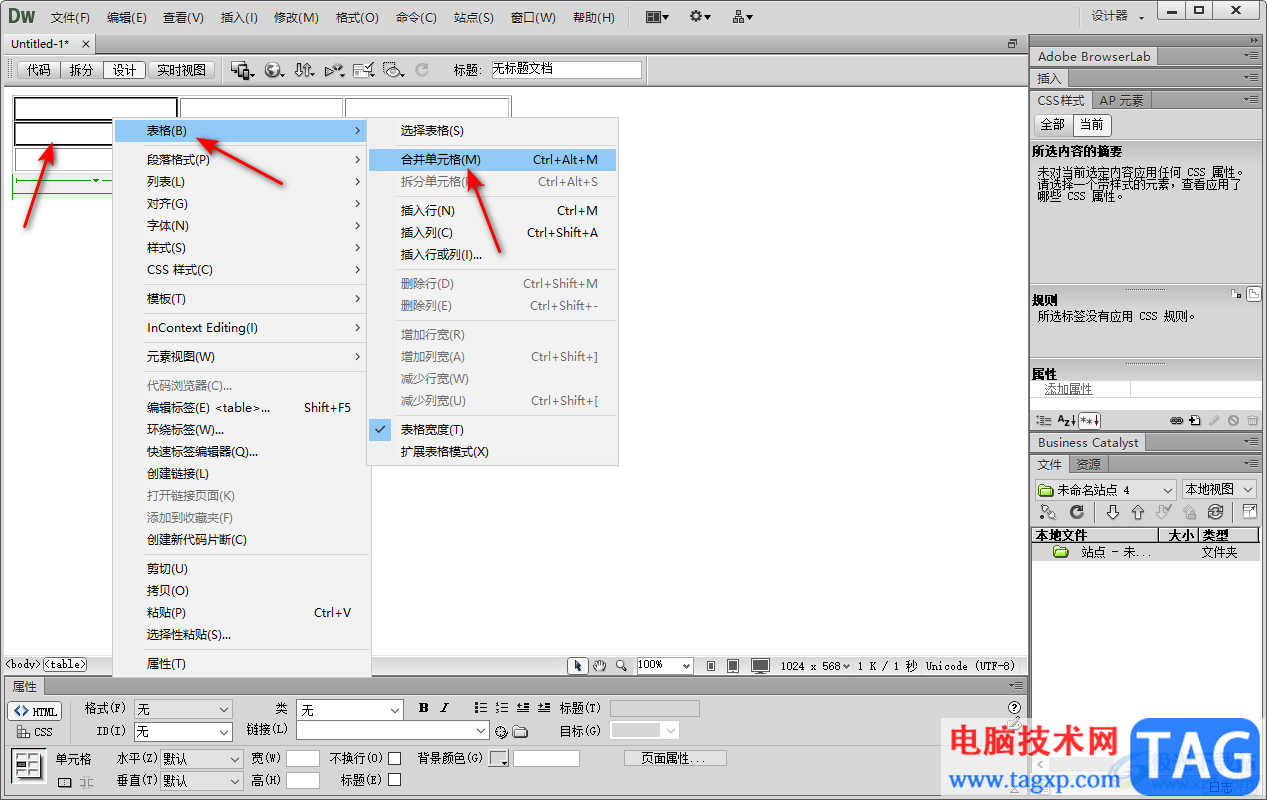Screen dimensions: 1267x800
Task: Click preview in browser globe icon
Action: [x=273, y=70]
